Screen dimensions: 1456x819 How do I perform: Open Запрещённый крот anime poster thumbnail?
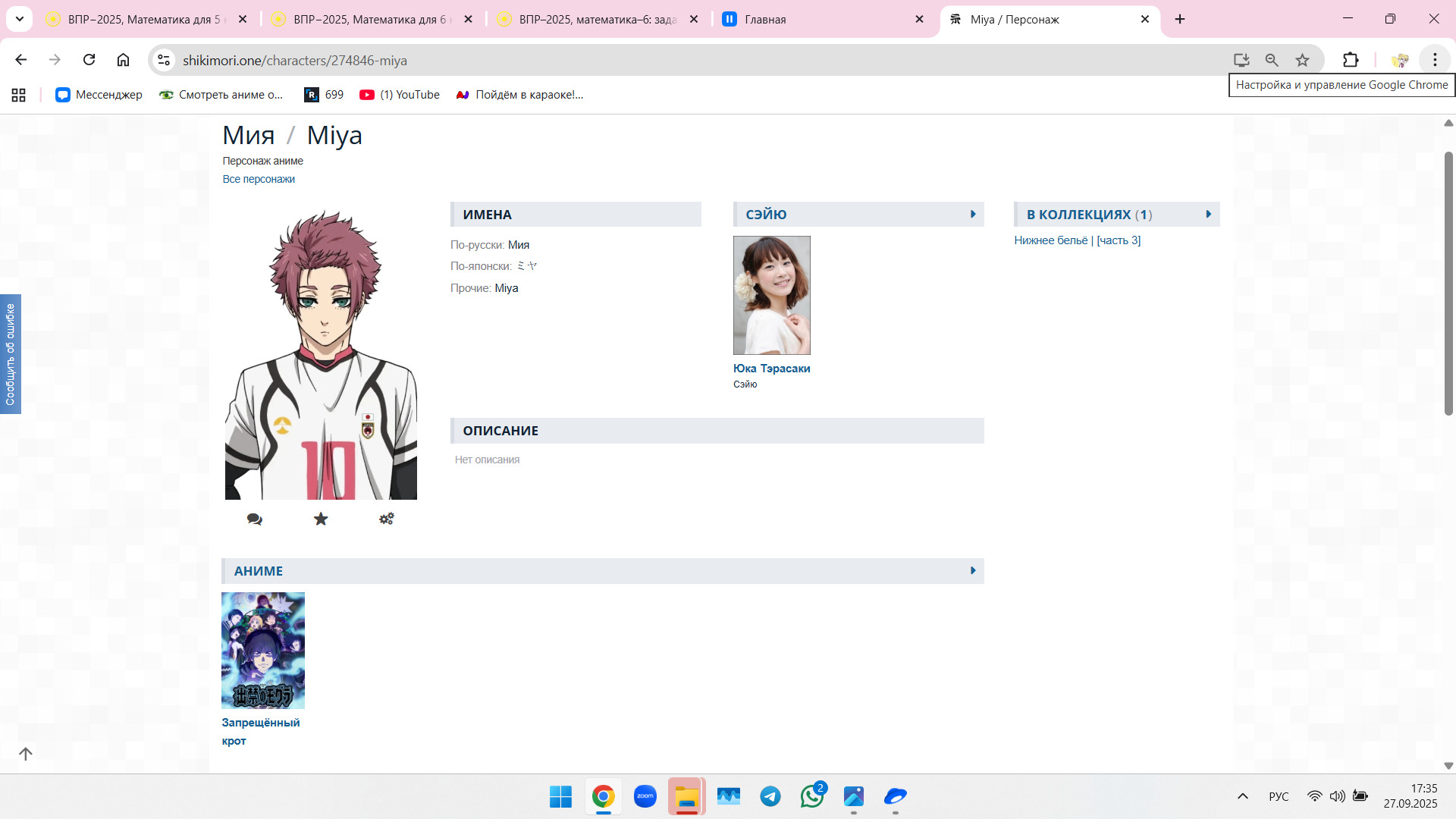pyautogui.click(x=263, y=651)
